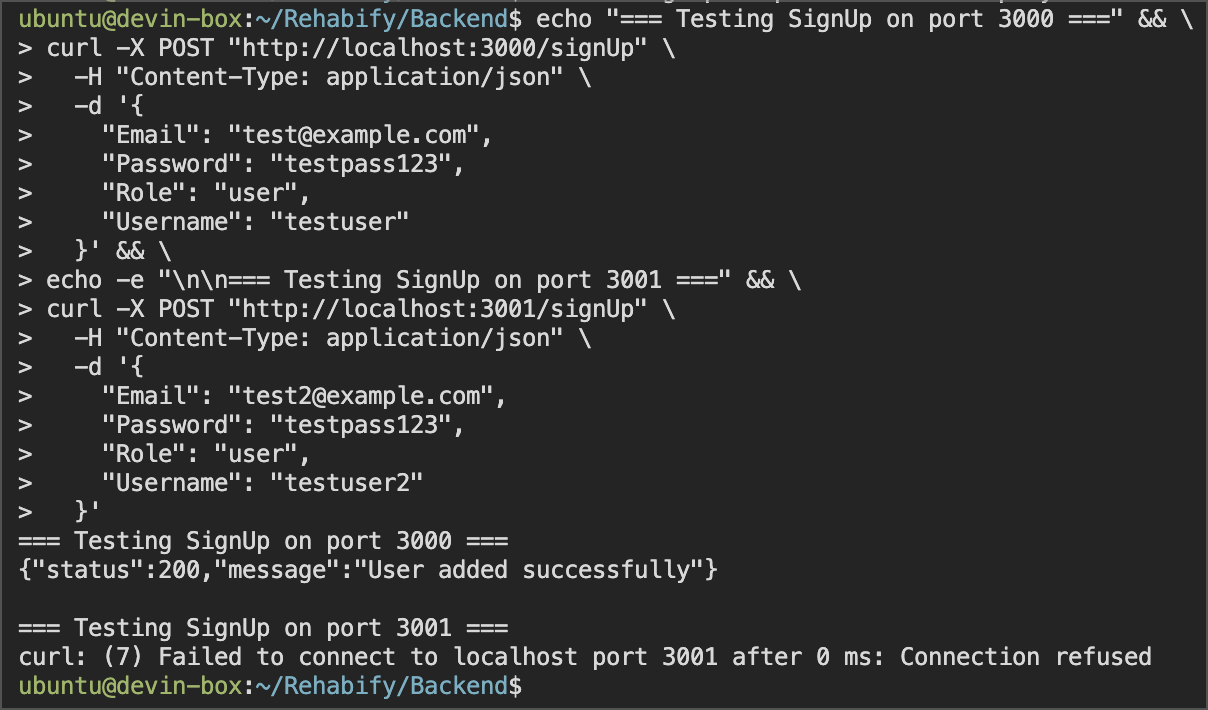Click the "=== Testing SignUp on port 3000 ===" output line
1208x710 pixels.
[264, 541]
